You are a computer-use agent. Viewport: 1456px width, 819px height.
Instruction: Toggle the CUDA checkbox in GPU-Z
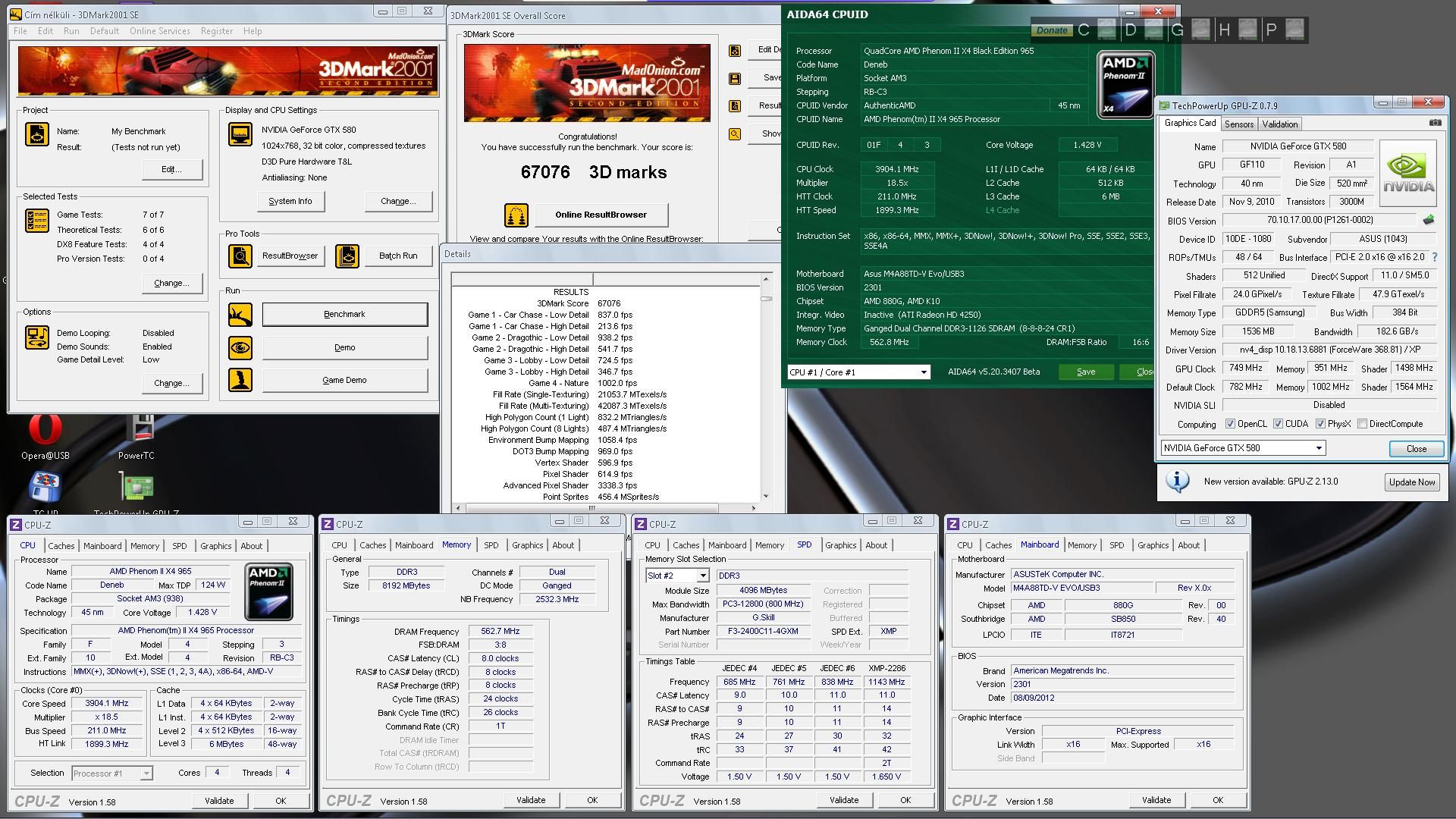[1278, 424]
